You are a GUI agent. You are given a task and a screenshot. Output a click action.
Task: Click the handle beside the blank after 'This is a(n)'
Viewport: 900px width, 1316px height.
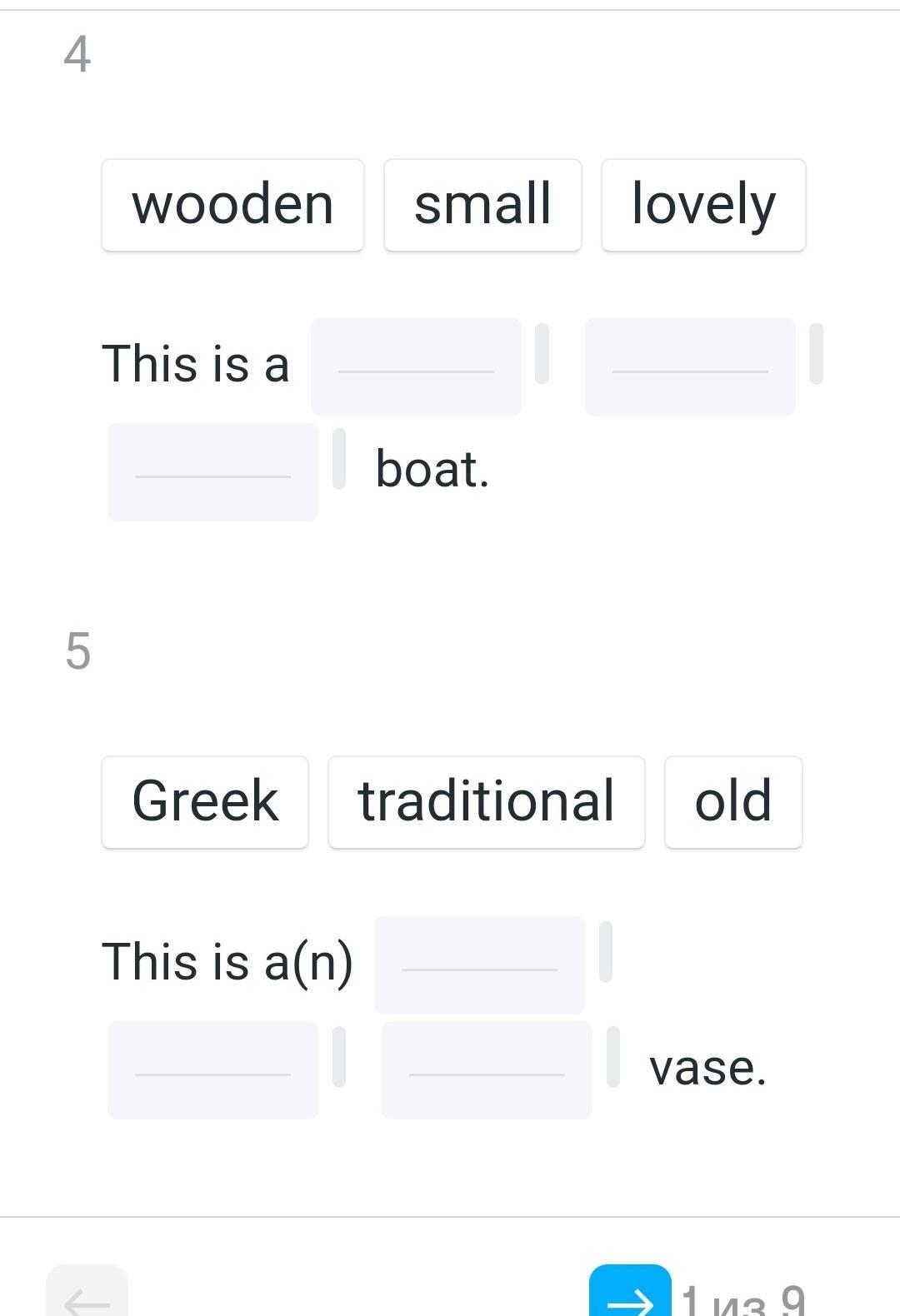point(606,951)
